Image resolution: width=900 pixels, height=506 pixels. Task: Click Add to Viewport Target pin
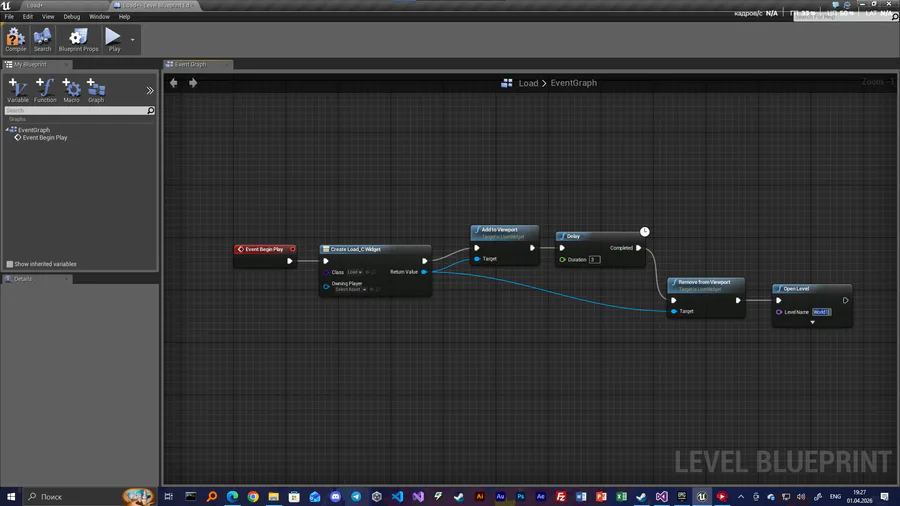[477, 259]
